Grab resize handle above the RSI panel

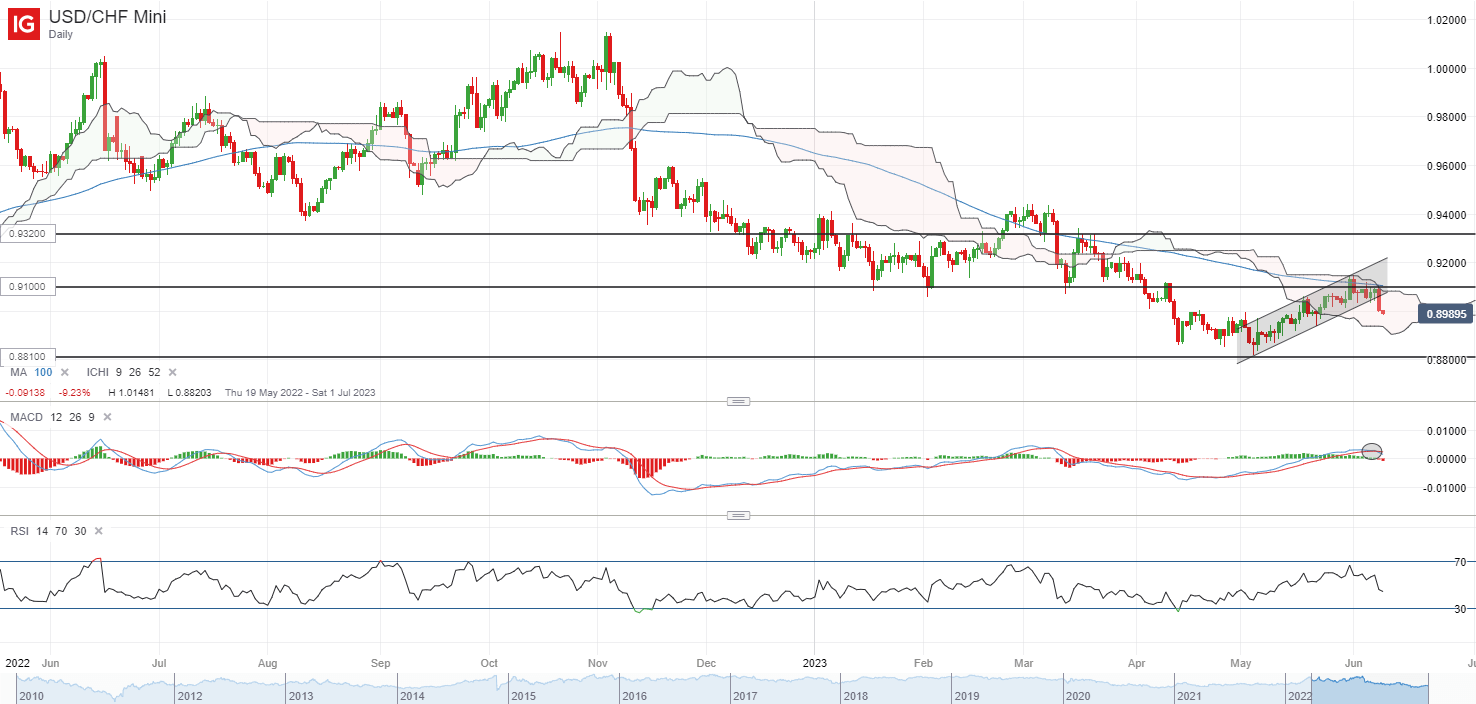(x=738, y=516)
